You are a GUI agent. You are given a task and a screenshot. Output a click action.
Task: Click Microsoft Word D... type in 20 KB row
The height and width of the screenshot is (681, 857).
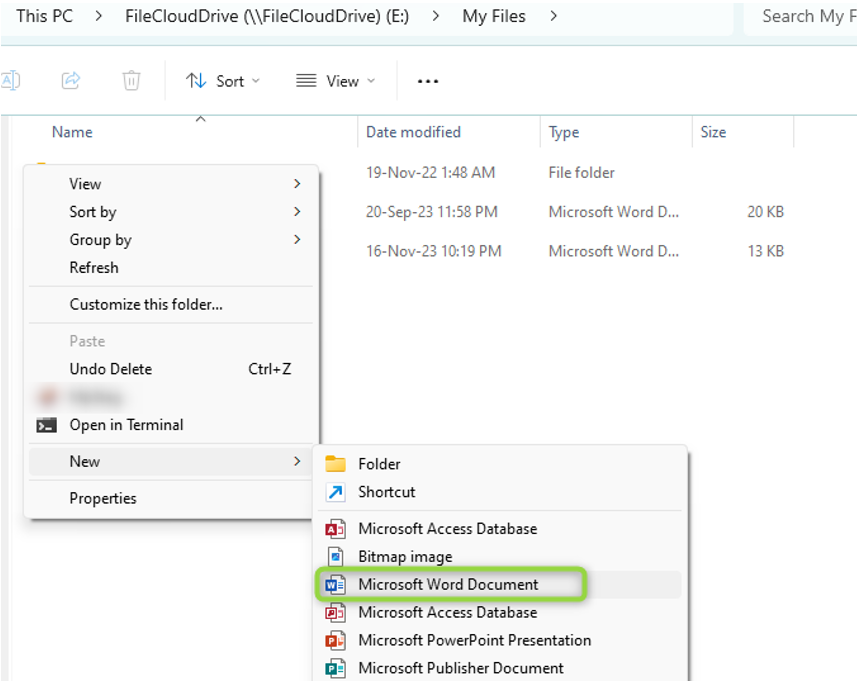click(x=614, y=212)
